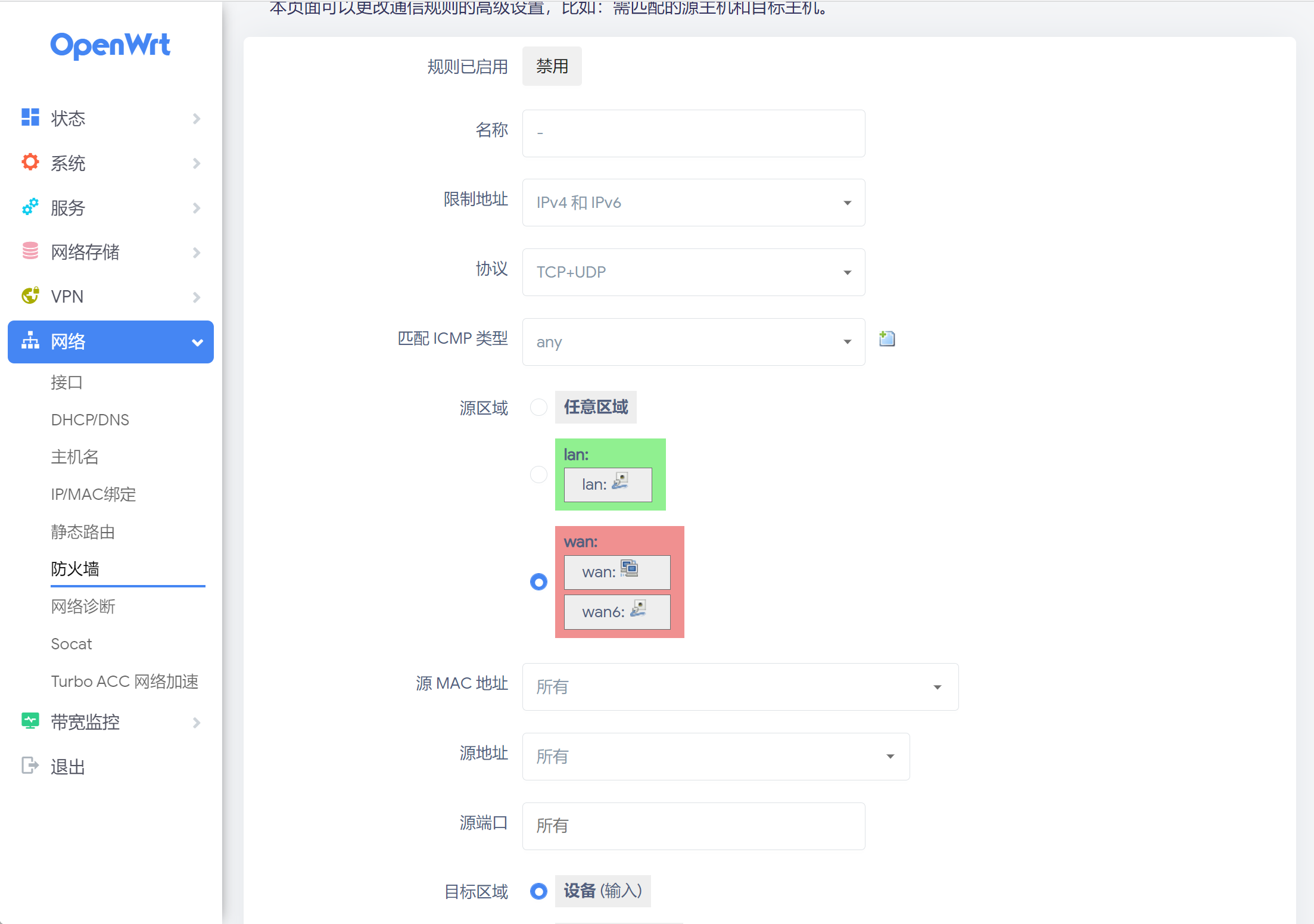Click the 系统 gear icon
The image size is (1314, 924).
(30, 162)
